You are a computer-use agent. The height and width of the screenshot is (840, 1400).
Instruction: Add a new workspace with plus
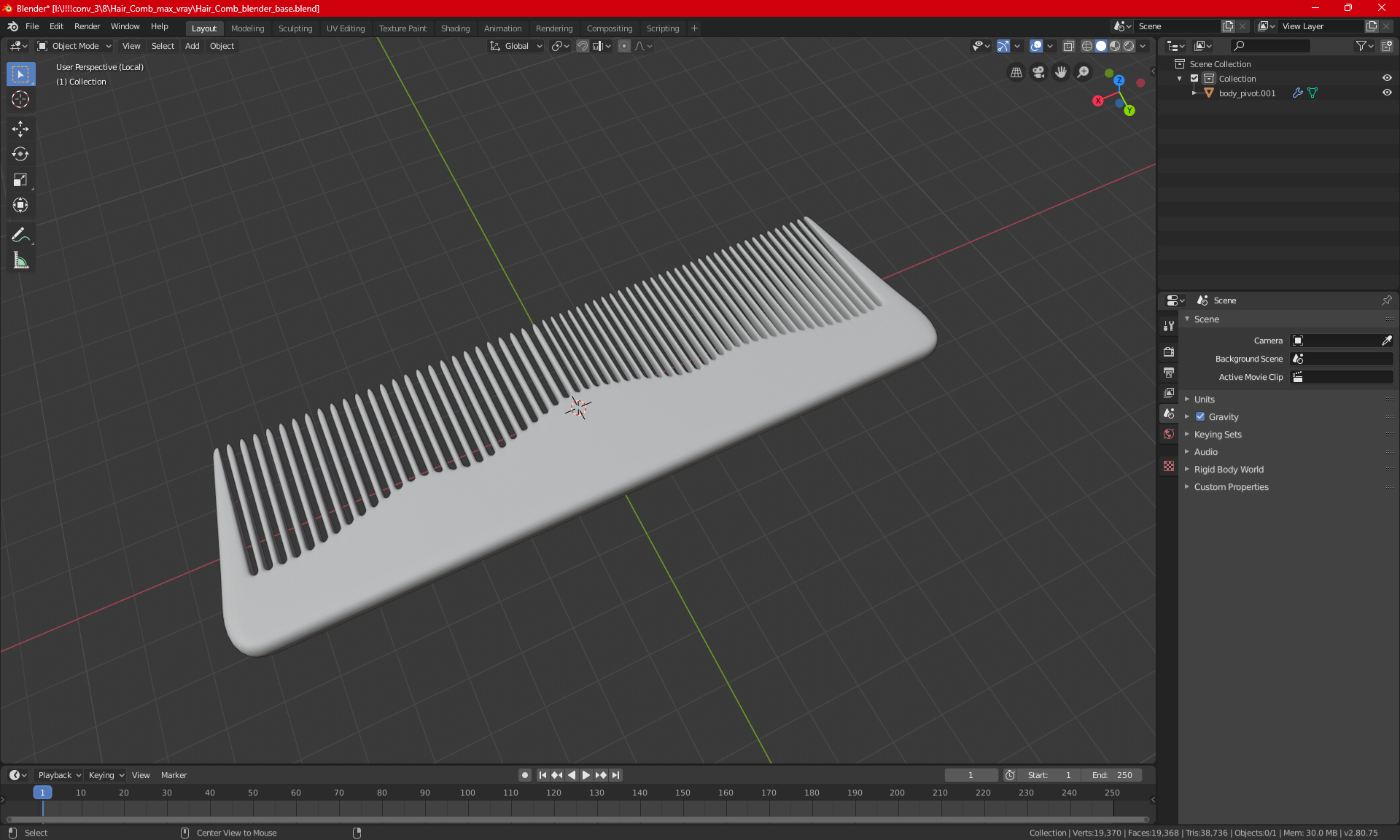[x=694, y=28]
